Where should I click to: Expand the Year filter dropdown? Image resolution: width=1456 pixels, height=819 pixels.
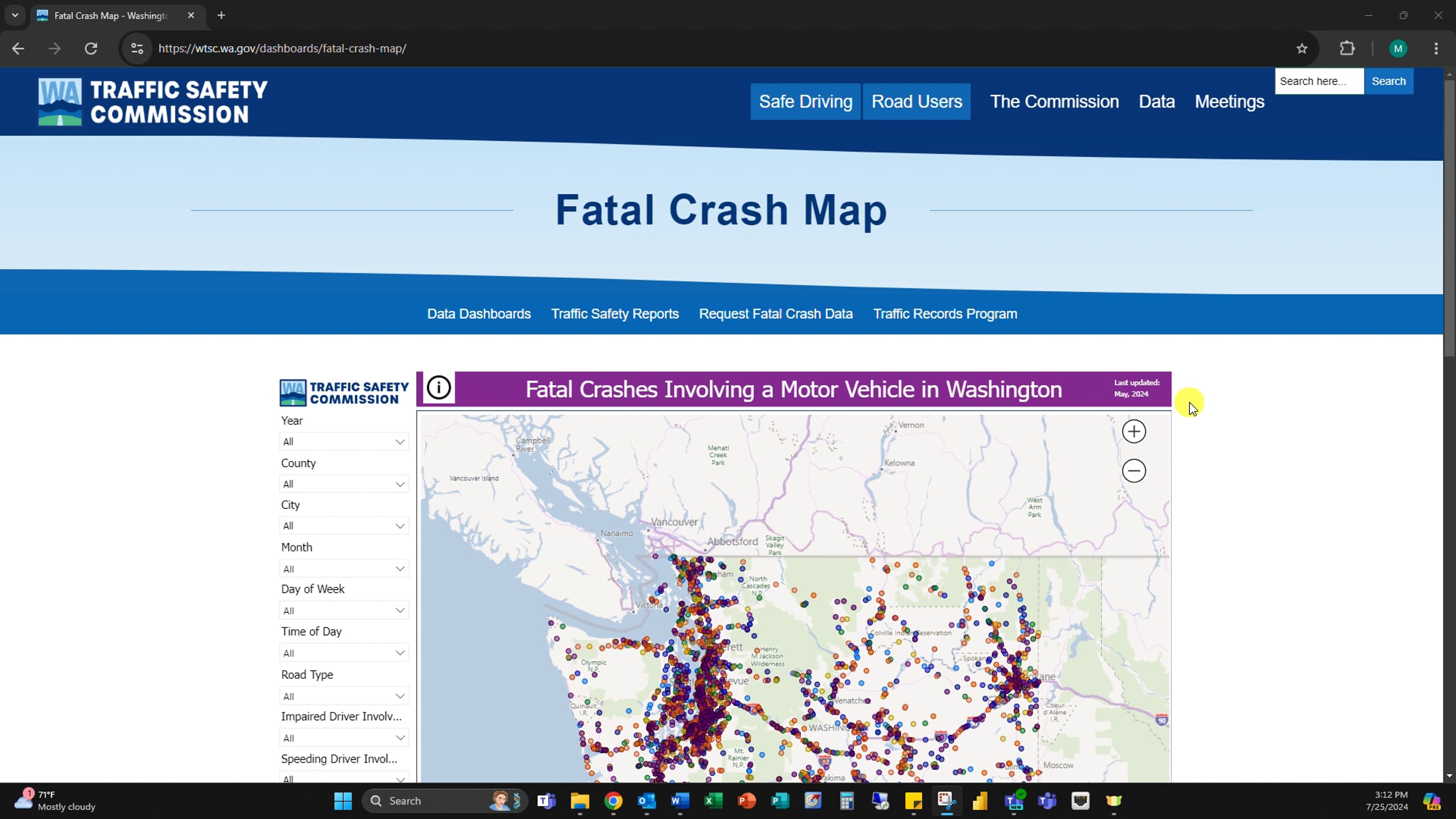click(x=344, y=442)
